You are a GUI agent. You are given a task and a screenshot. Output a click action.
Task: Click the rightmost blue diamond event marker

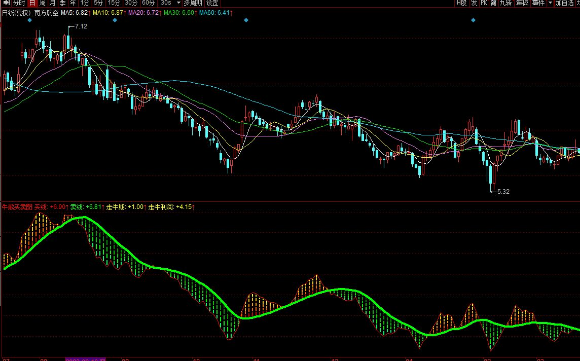[473, 20]
